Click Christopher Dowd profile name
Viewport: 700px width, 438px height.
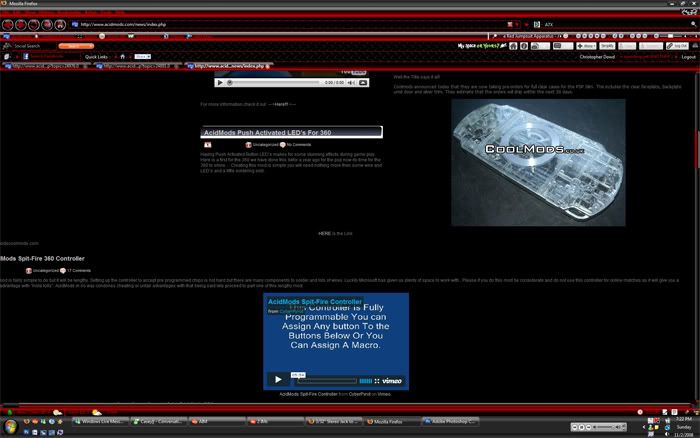(x=597, y=57)
